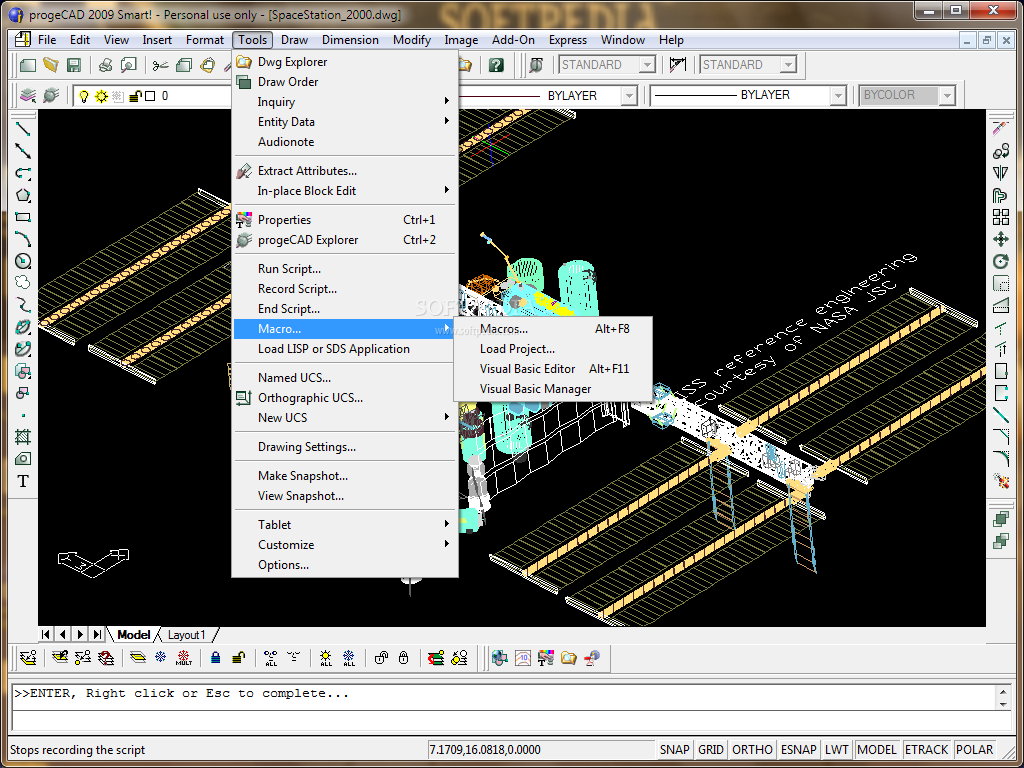Toggle layer on/off lightbulb icon
The width and height of the screenshot is (1024, 768).
84,96
